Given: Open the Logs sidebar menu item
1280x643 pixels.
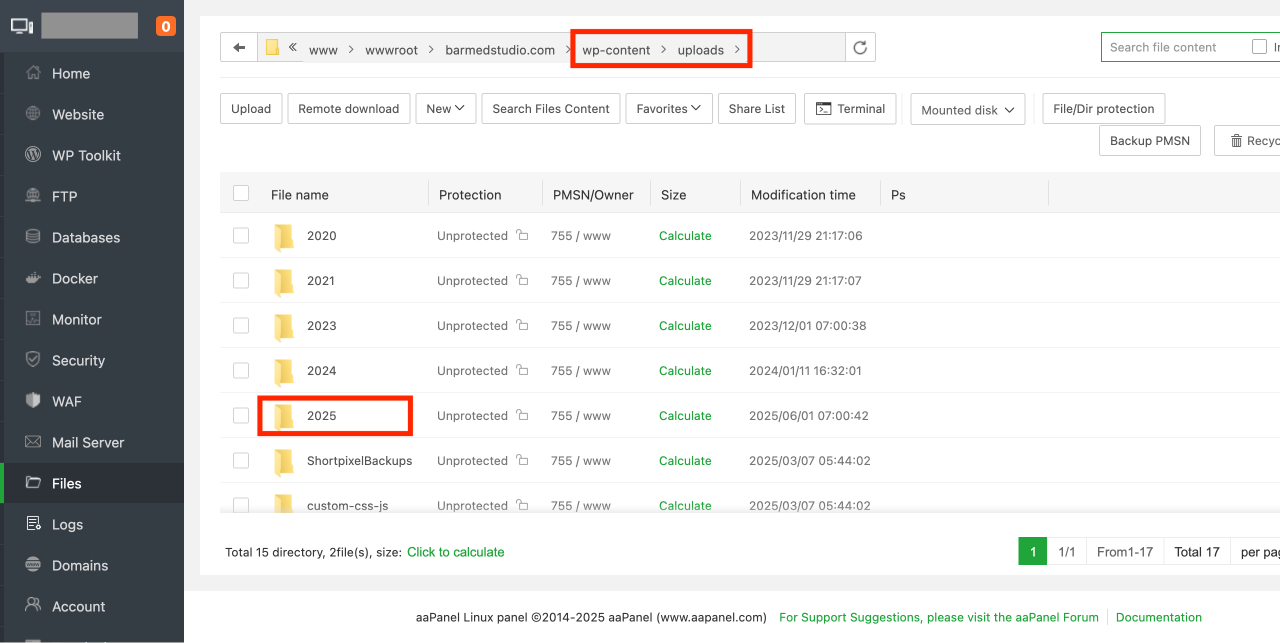Looking at the screenshot, I should 67,524.
